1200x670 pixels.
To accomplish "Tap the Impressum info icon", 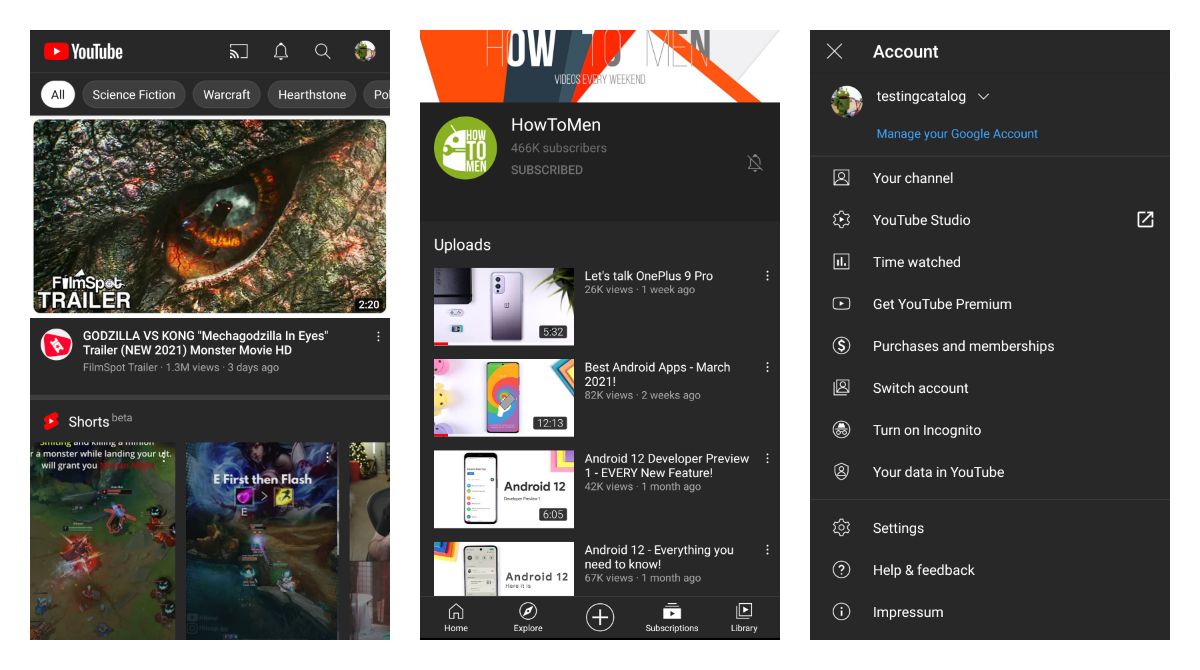I will point(842,612).
